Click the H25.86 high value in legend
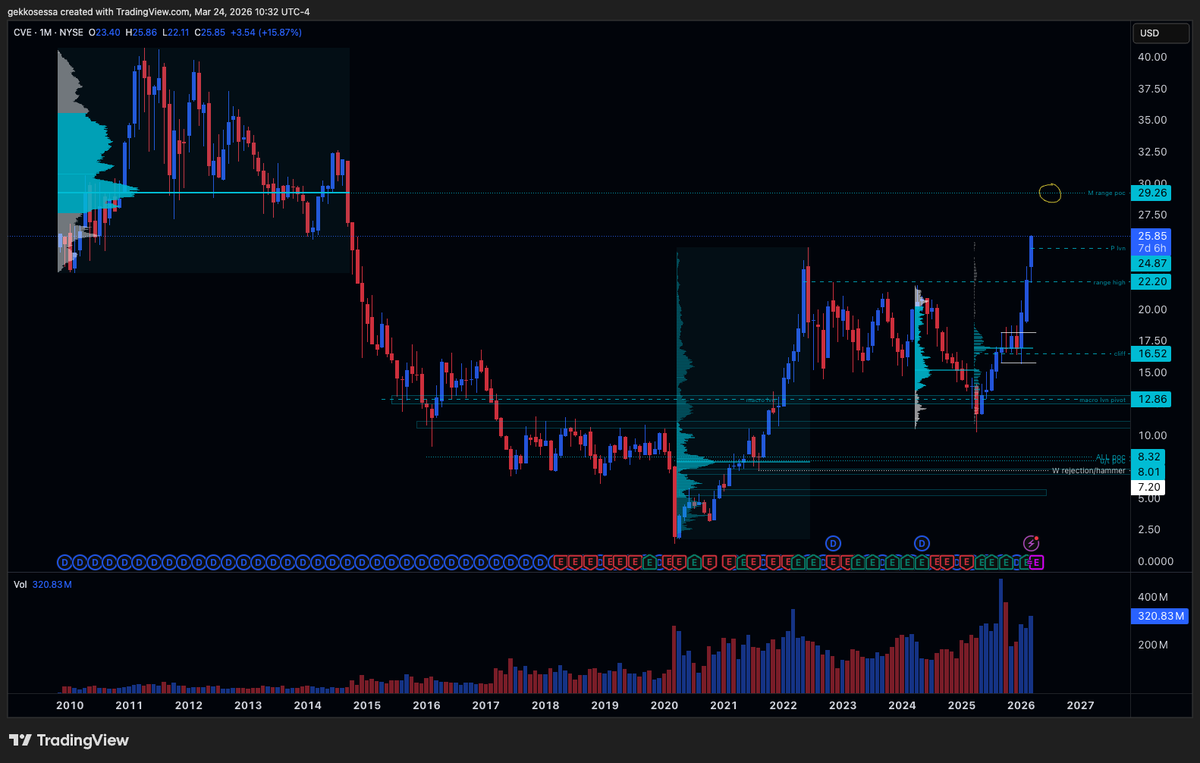The height and width of the screenshot is (763, 1200). pyautogui.click(x=140, y=33)
